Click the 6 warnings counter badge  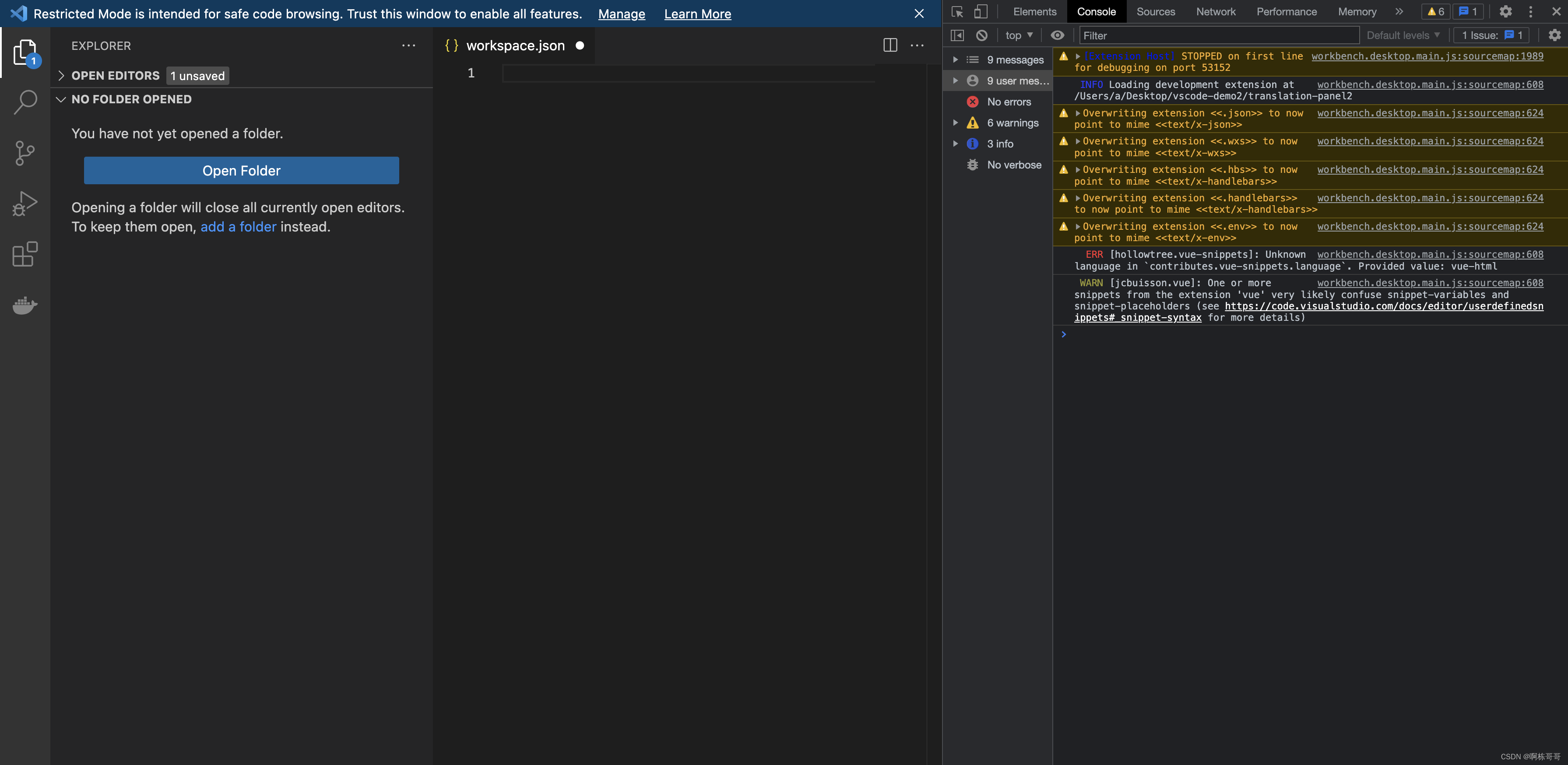coord(1435,11)
